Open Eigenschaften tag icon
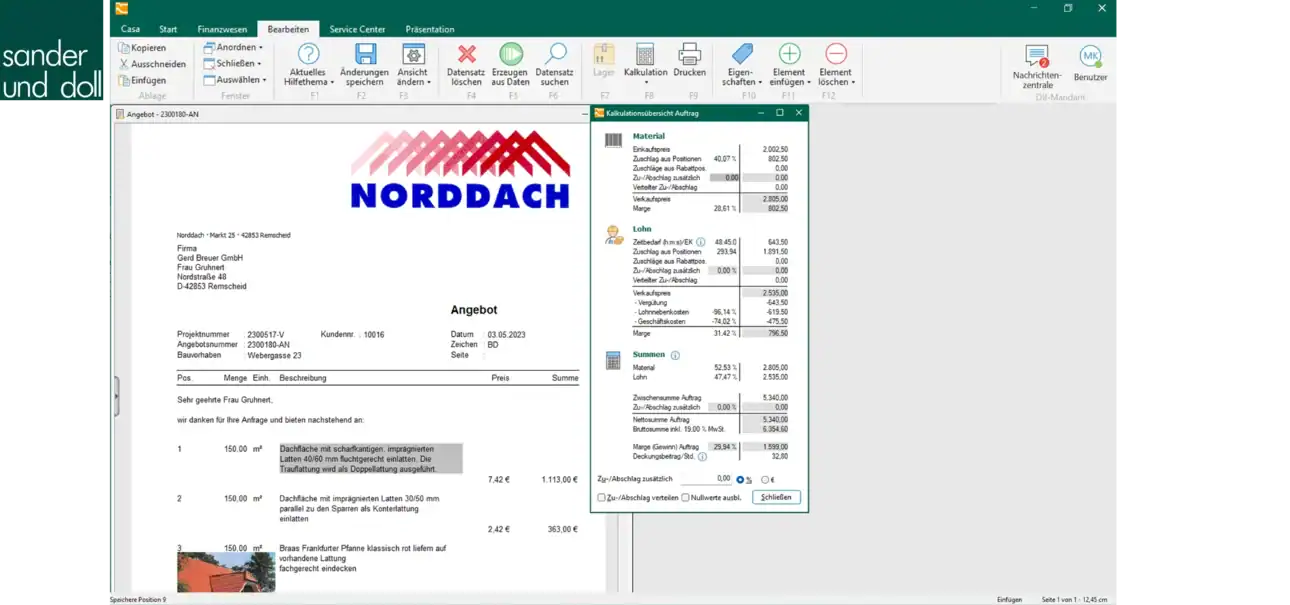 point(741,54)
